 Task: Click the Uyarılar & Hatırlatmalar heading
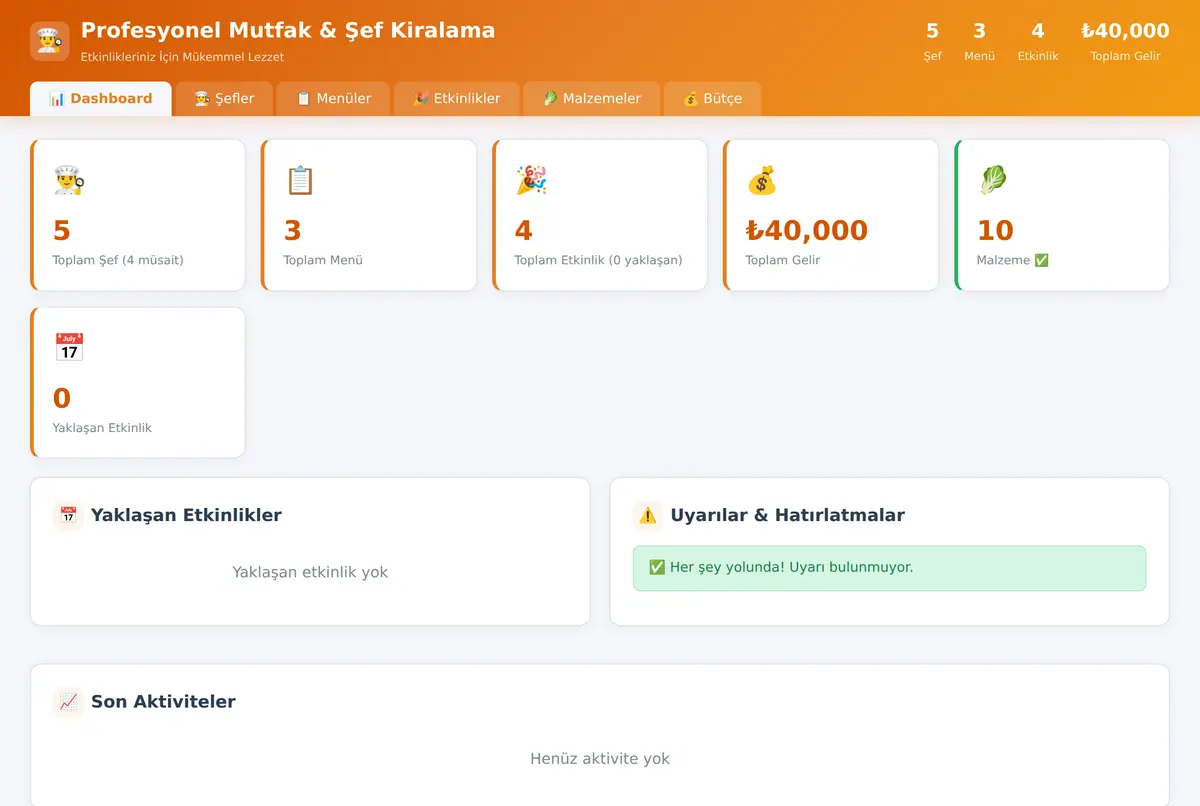(x=787, y=515)
